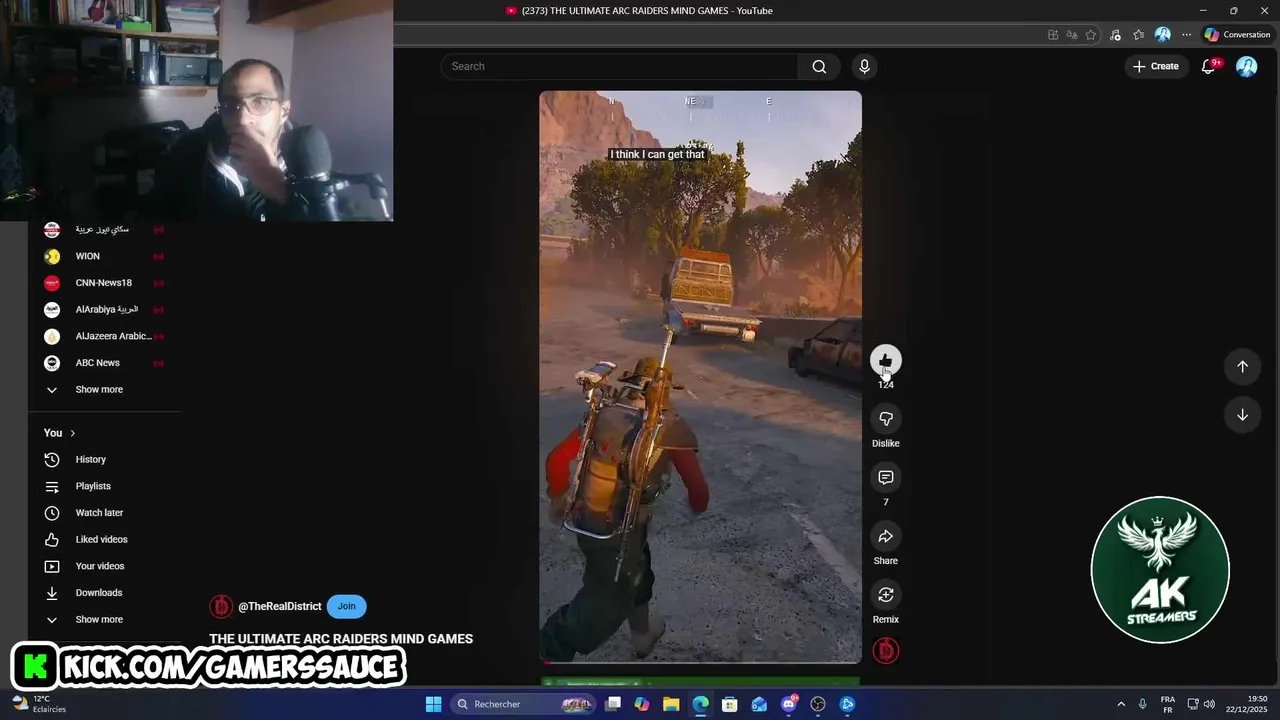
Task: Click the Short video player to pause
Action: (700, 377)
